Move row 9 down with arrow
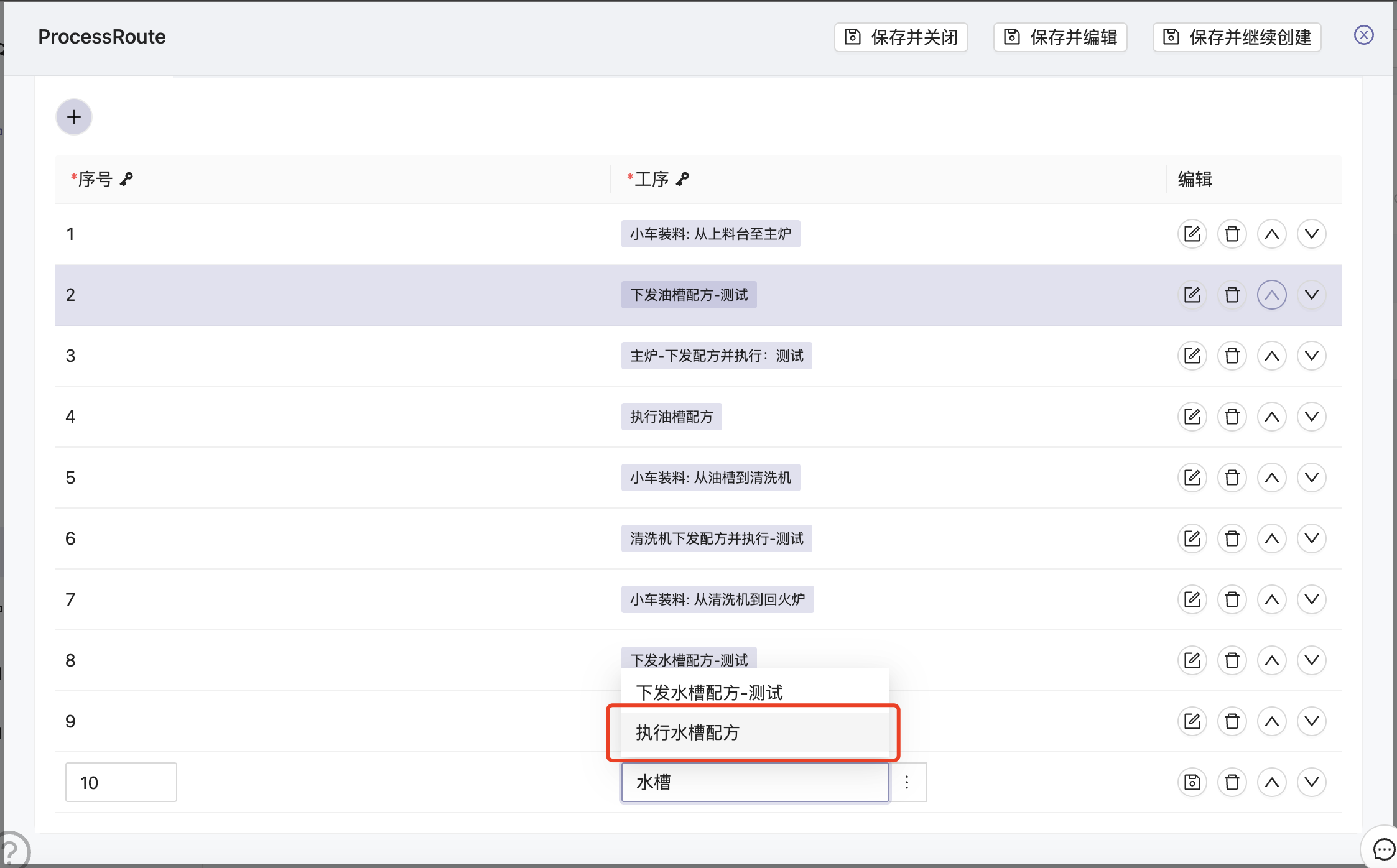The width and height of the screenshot is (1397, 868). coord(1311,721)
